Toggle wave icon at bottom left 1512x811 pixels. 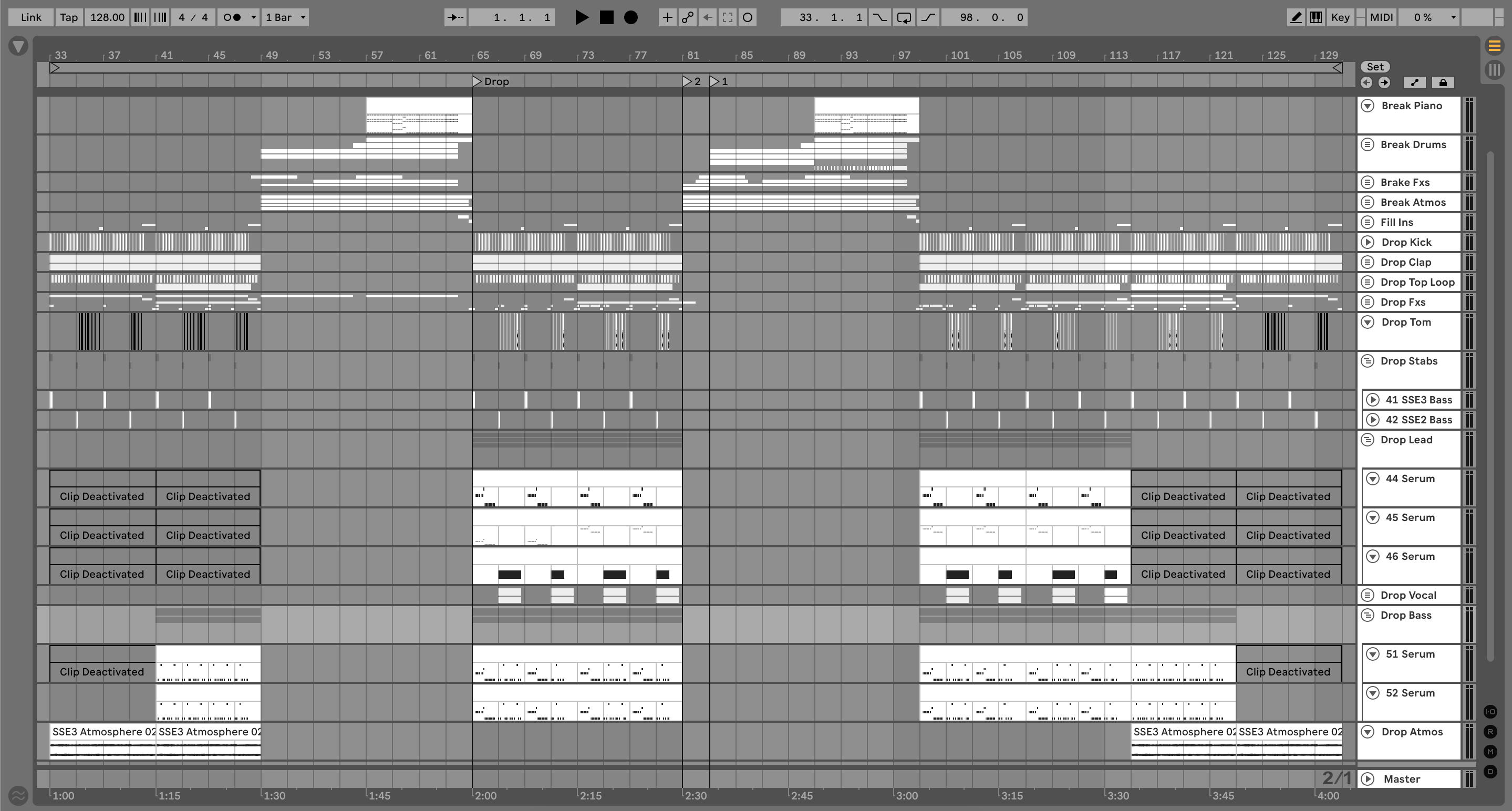[18, 796]
